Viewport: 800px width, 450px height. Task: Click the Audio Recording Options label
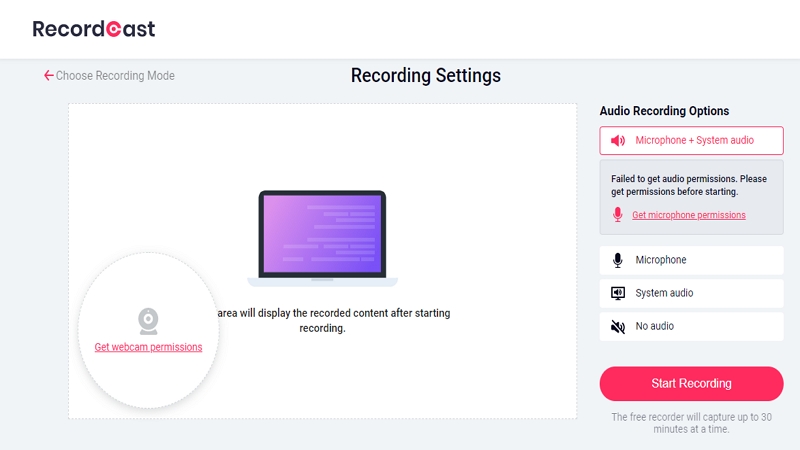[664, 111]
